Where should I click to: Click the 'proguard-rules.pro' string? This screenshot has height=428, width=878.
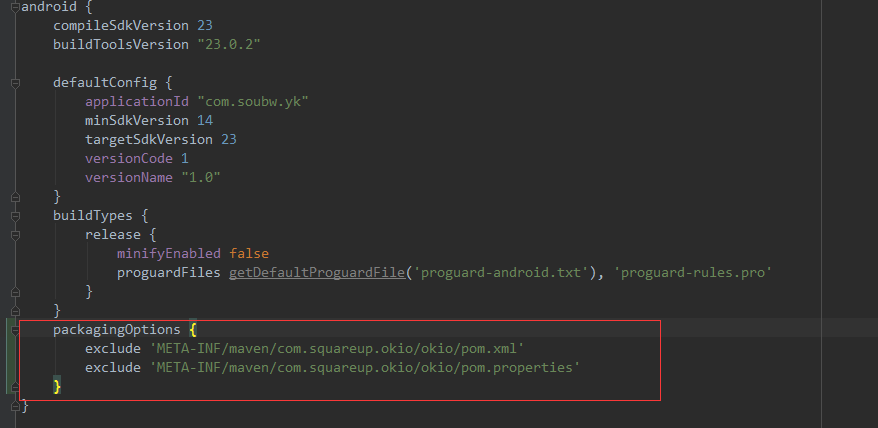click(x=693, y=273)
